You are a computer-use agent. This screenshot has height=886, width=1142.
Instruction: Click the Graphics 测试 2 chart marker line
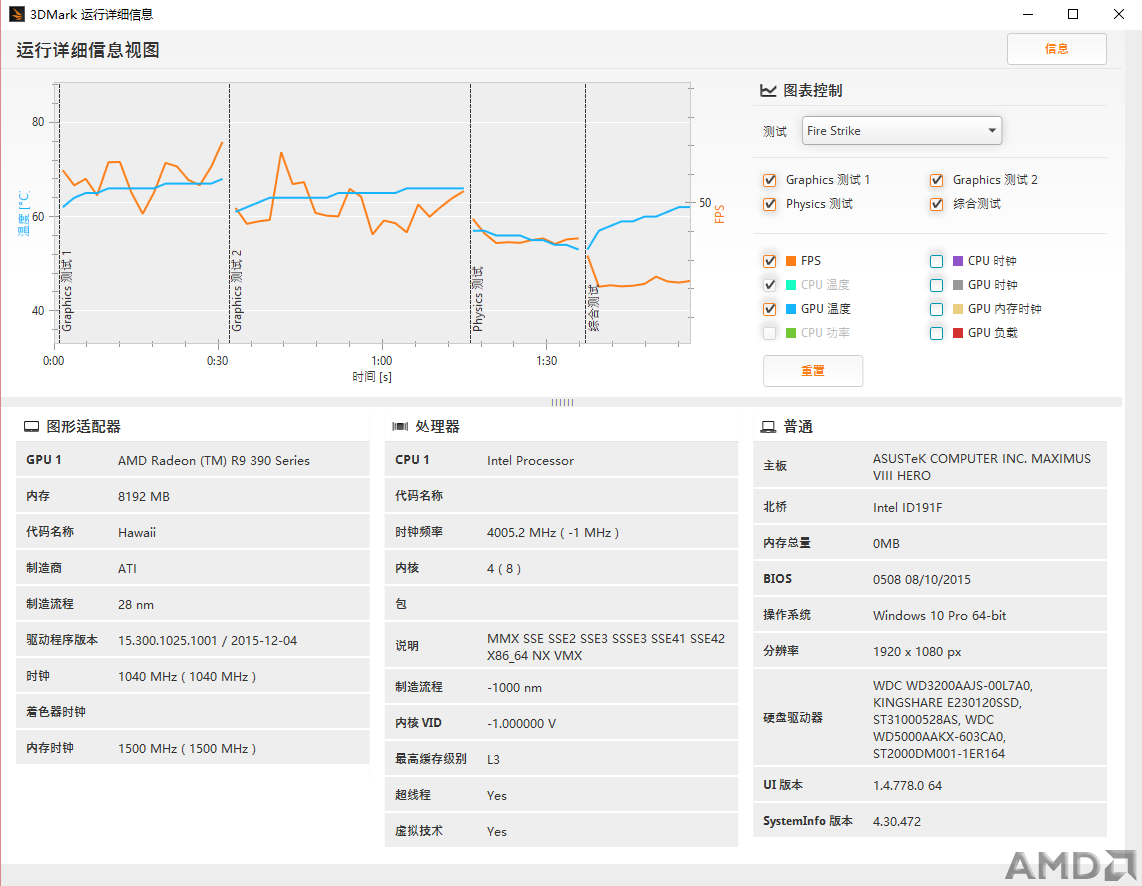pos(229,213)
